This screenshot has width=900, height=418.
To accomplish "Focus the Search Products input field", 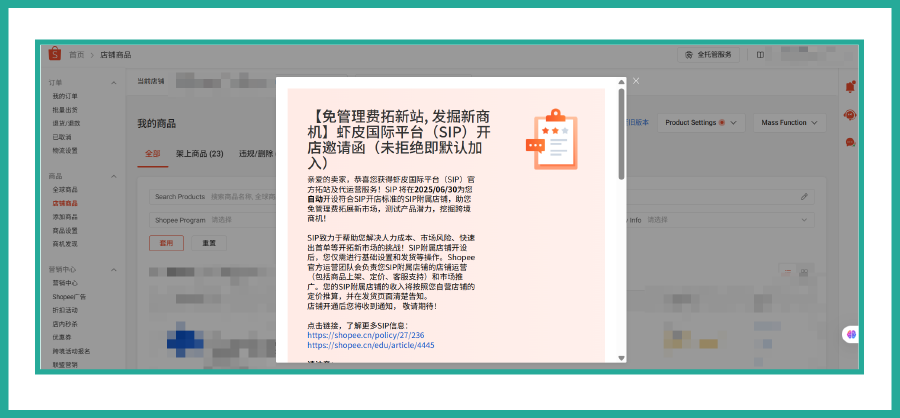I will (212, 197).
